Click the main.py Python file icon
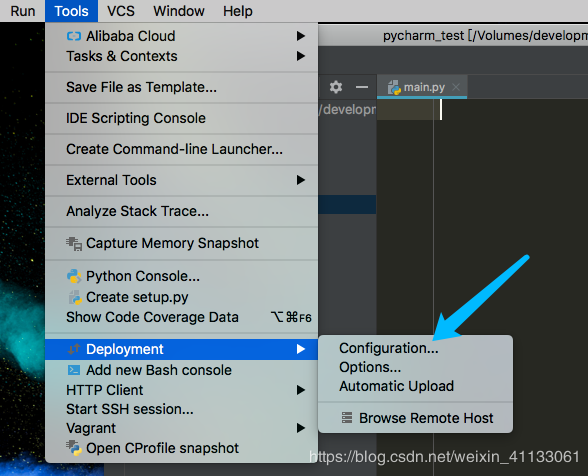 click(x=394, y=87)
